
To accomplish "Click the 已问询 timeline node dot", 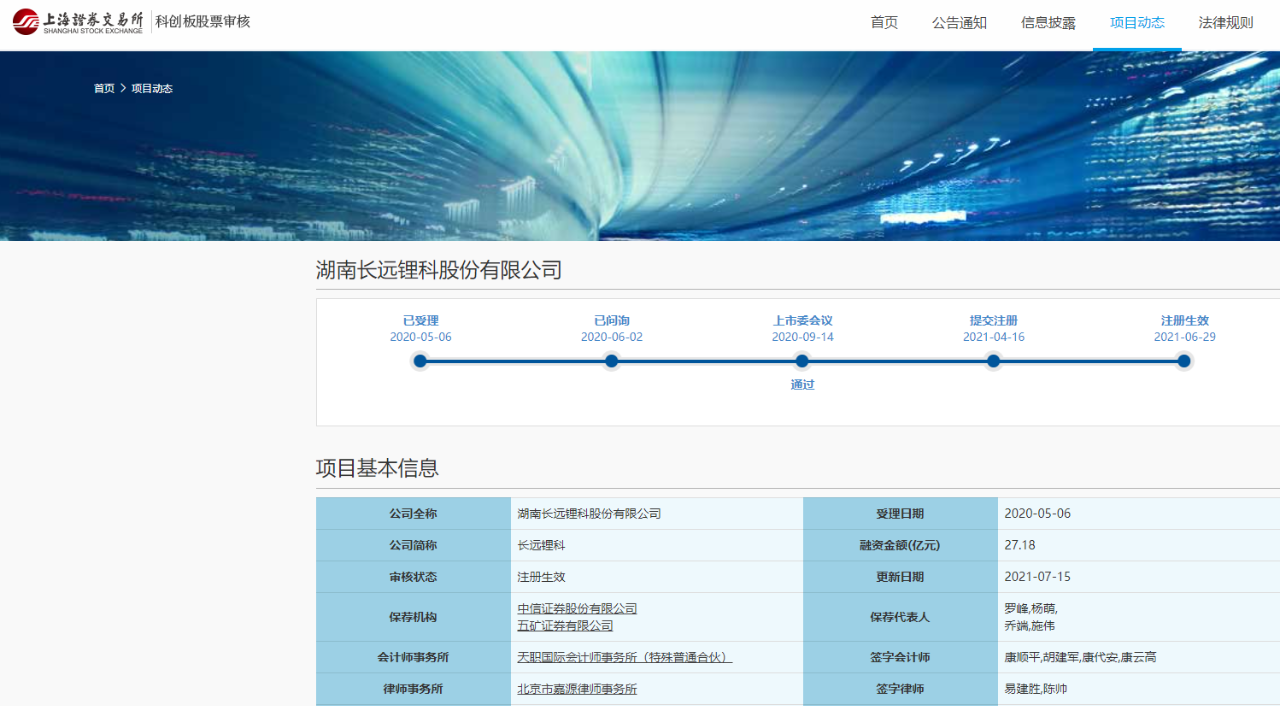I will pyautogui.click(x=611, y=361).
